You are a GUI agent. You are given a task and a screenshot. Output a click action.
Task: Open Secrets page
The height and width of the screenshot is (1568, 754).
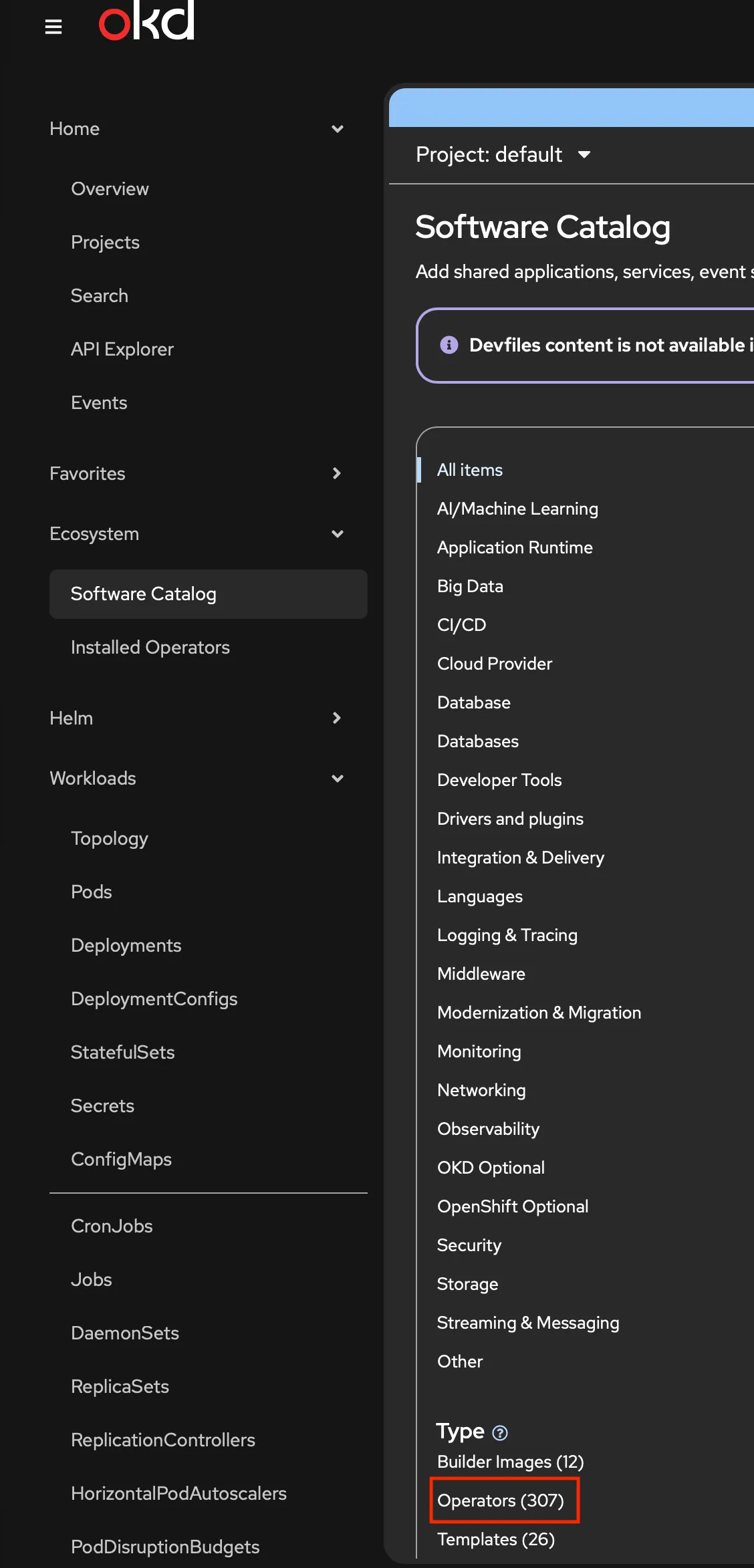coord(102,1105)
